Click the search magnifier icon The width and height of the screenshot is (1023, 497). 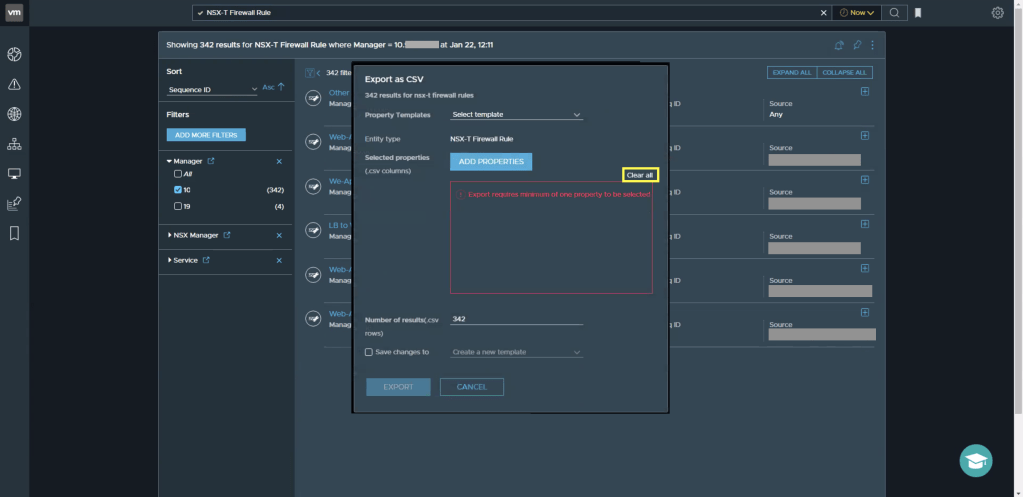click(894, 13)
